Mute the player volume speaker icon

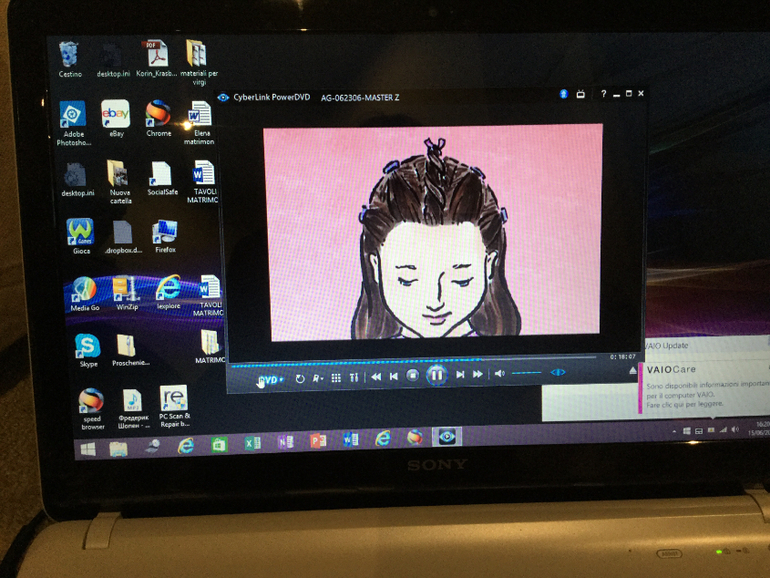pos(499,374)
